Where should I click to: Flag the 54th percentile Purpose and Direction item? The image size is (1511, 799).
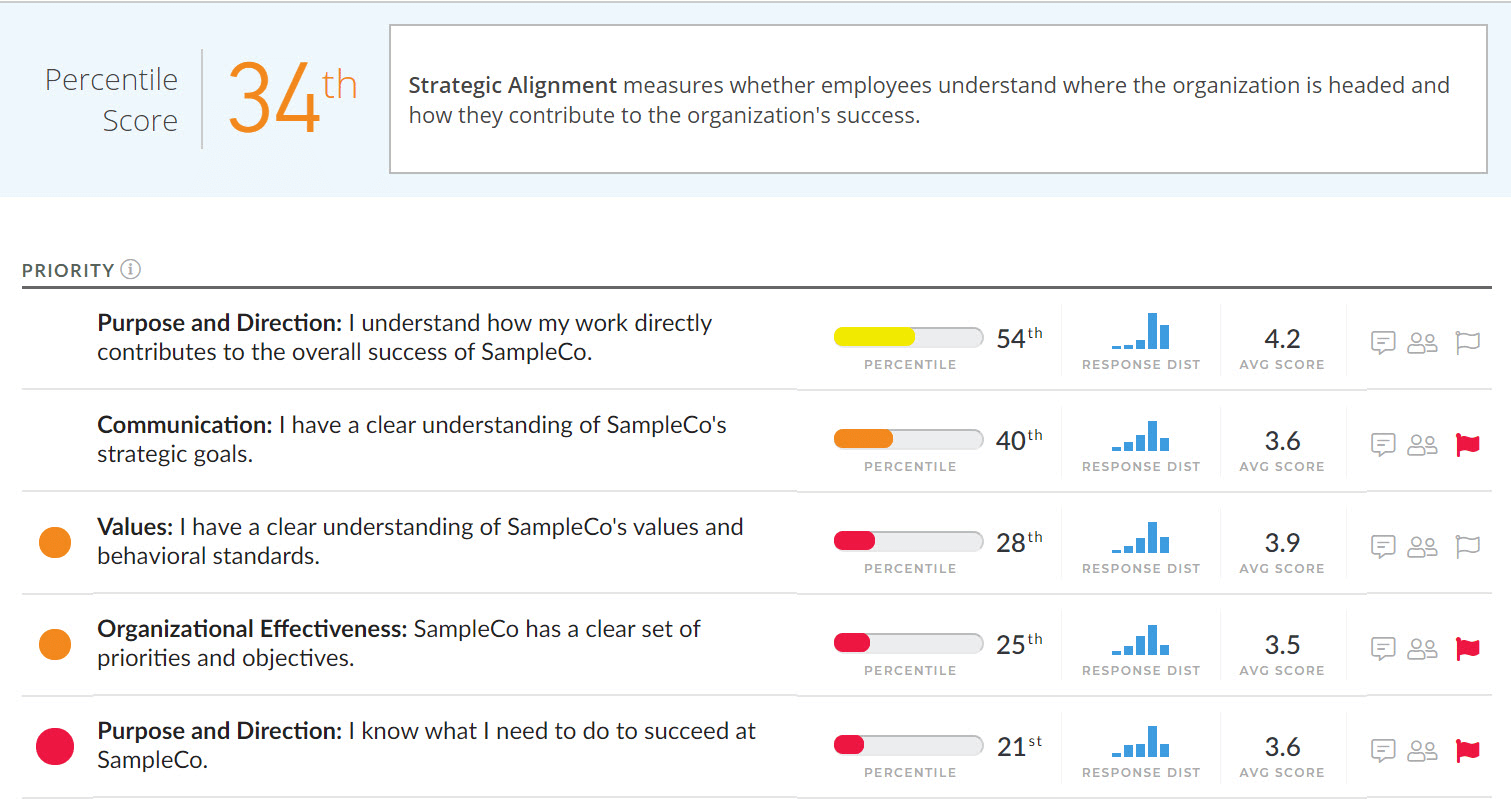click(x=1467, y=343)
